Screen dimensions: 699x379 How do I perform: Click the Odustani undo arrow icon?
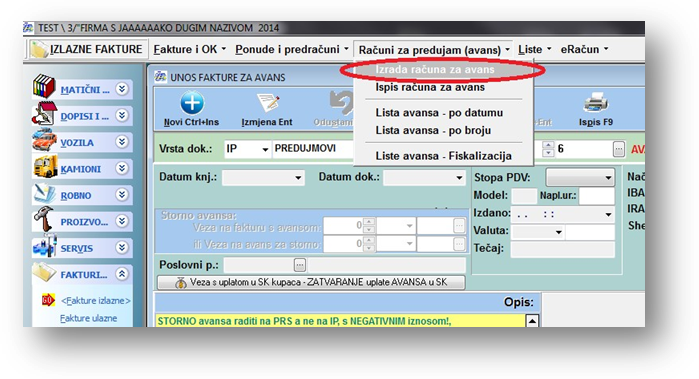pos(341,103)
